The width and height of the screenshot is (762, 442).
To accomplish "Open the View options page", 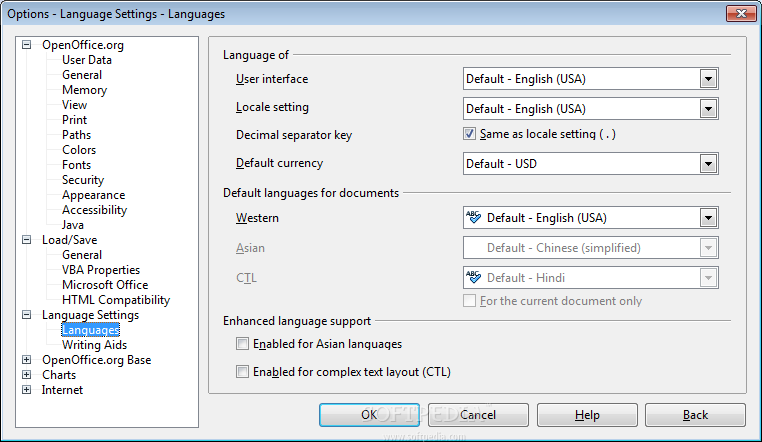I will coord(74,105).
